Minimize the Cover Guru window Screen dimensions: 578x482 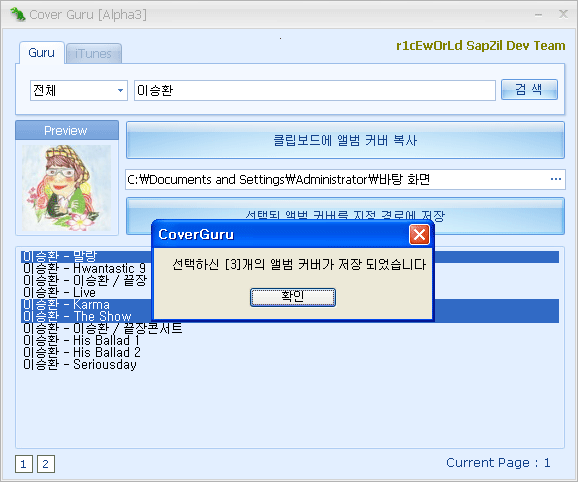pos(539,15)
